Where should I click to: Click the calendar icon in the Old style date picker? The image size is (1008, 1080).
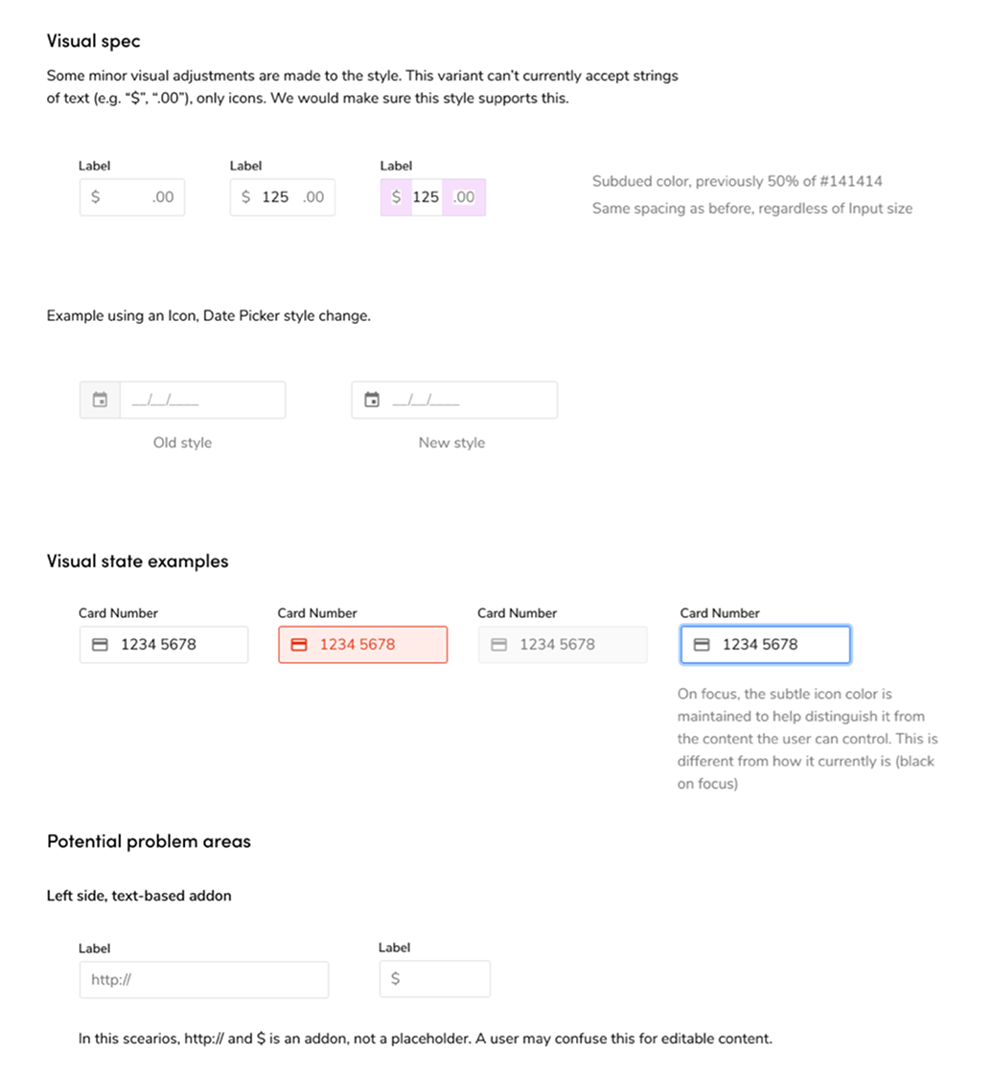point(100,400)
